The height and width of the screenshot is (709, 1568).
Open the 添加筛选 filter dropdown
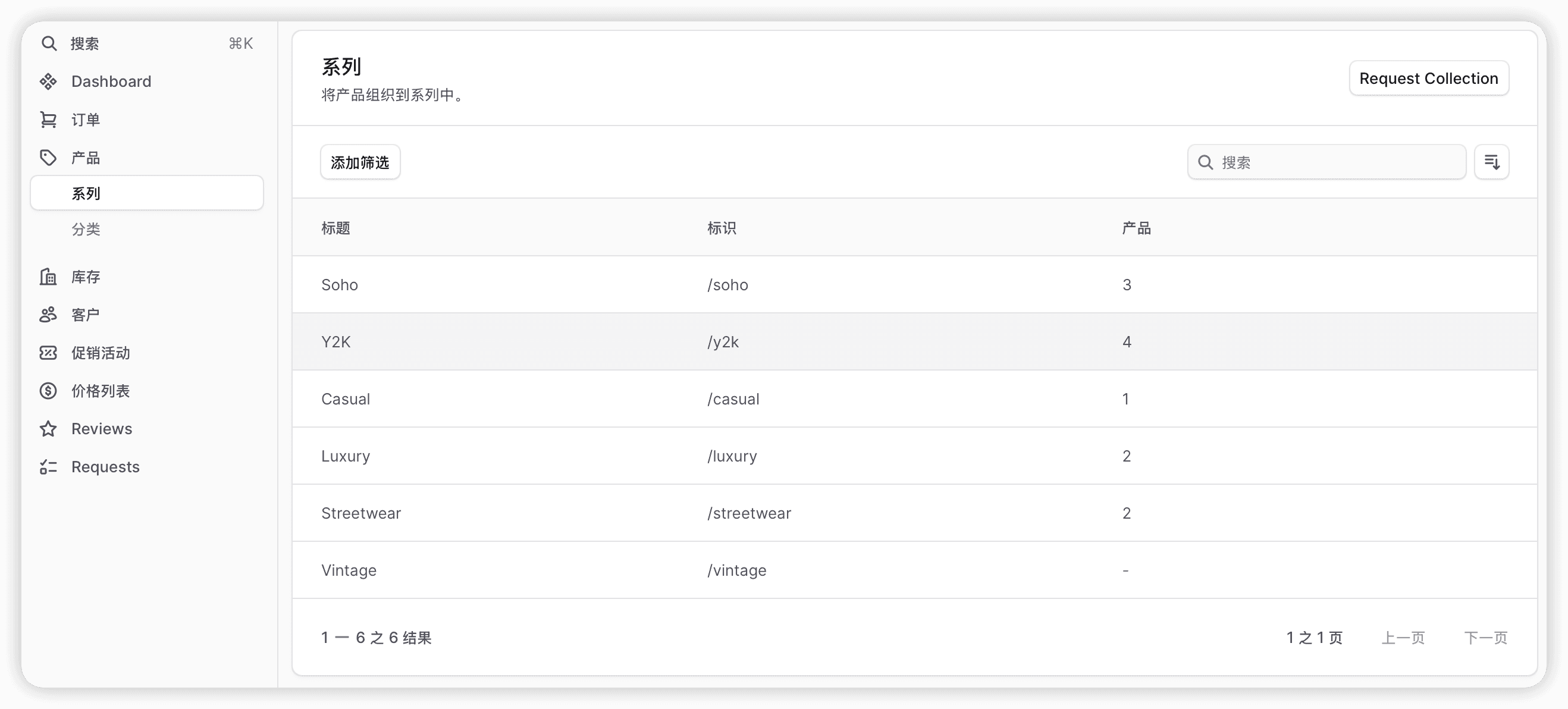pyautogui.click(x=360, y=162)
